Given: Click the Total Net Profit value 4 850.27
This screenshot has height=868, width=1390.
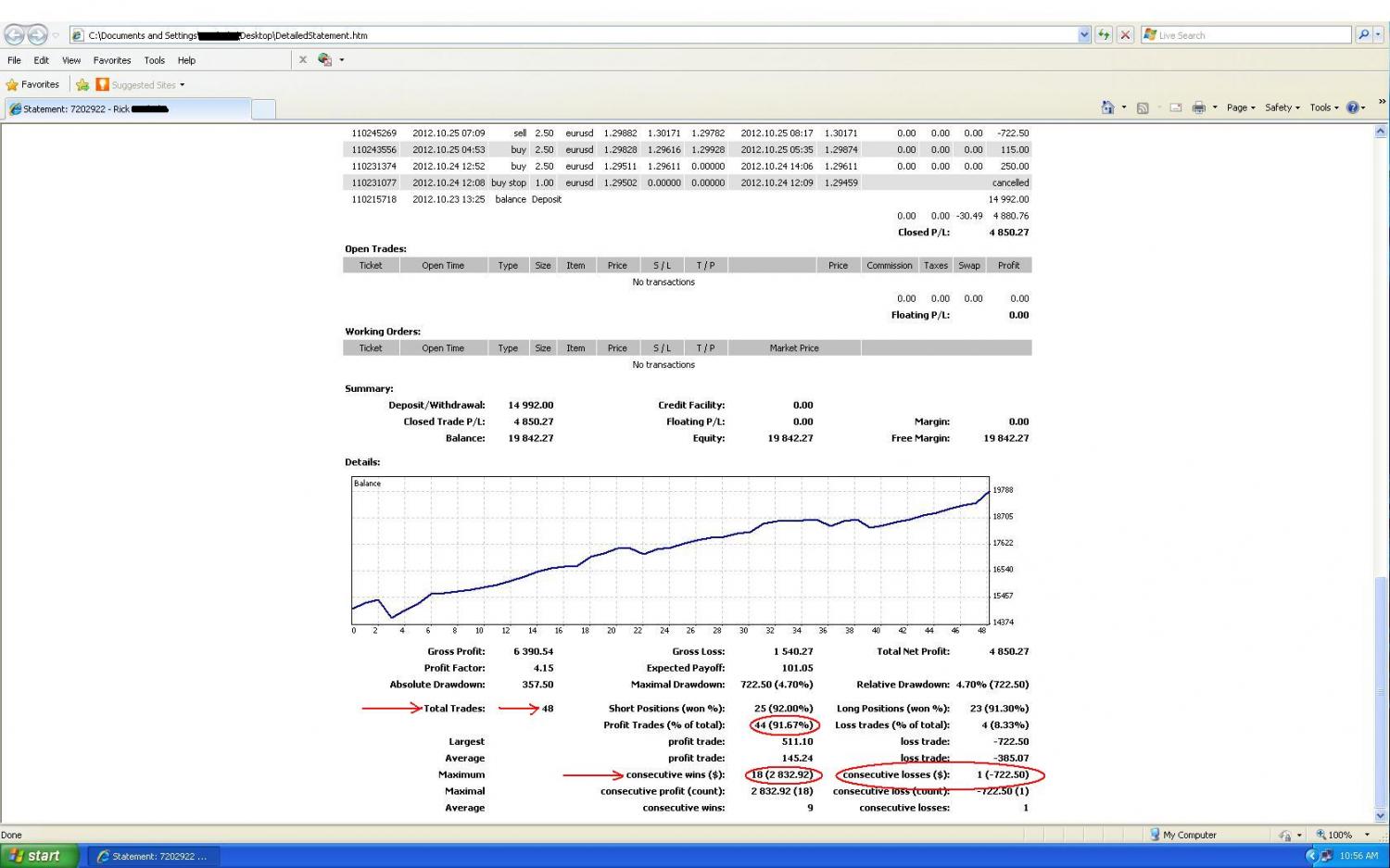Looking at the screenshot, I should click(1008, 651).
